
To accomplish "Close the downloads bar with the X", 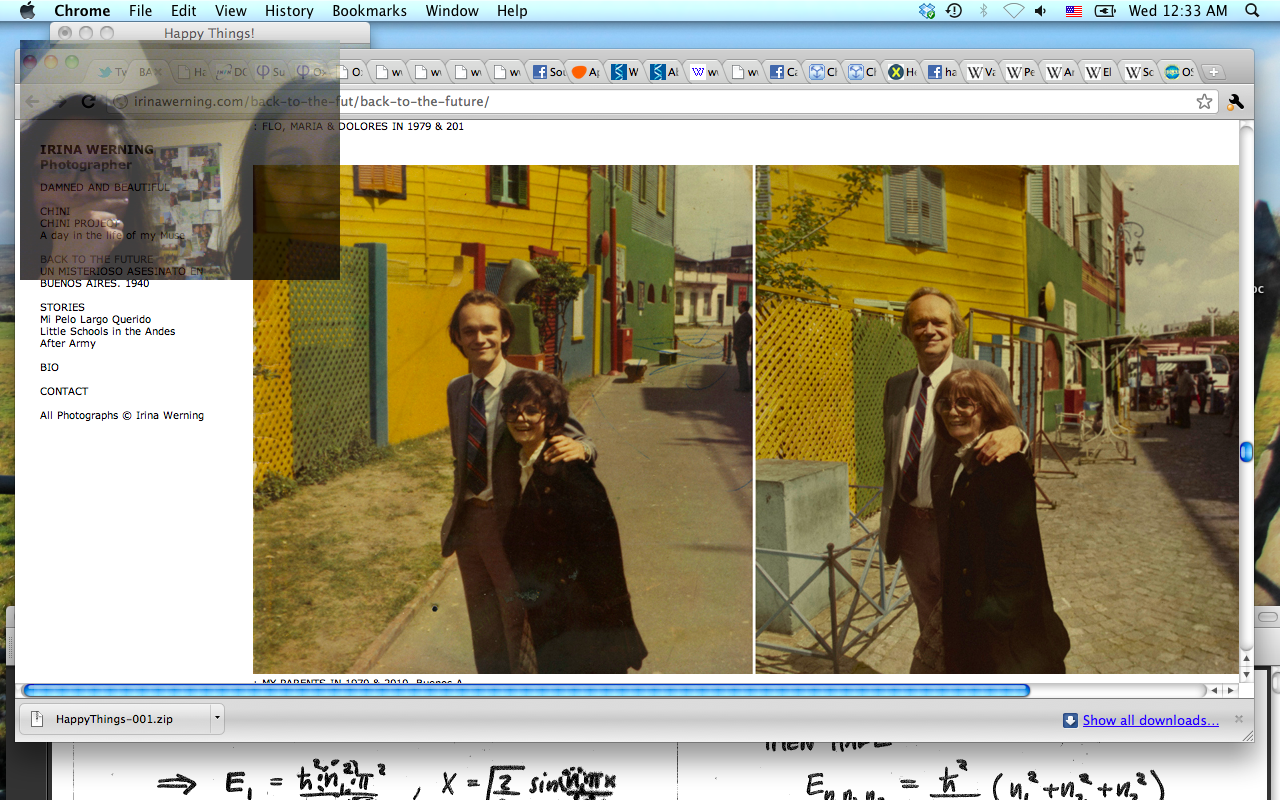I will (1239, 719).
